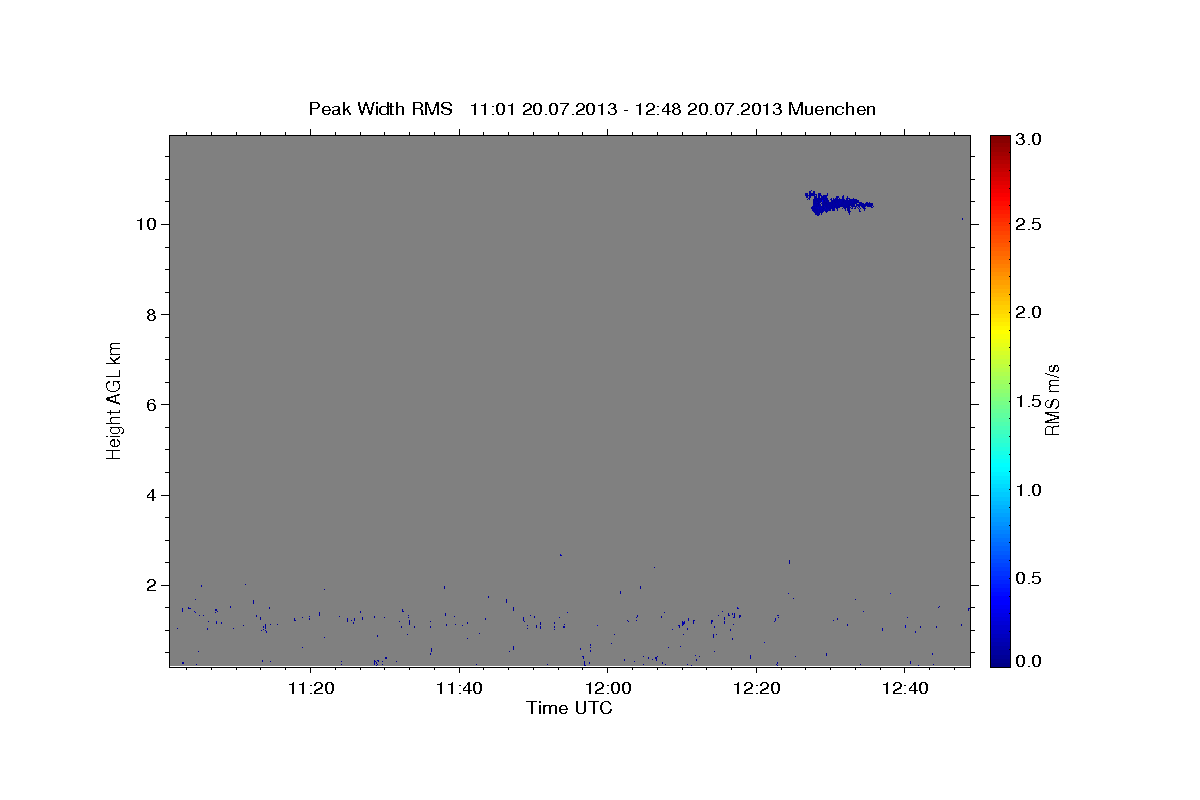Click the 'Muenchen' location in title

832,109
